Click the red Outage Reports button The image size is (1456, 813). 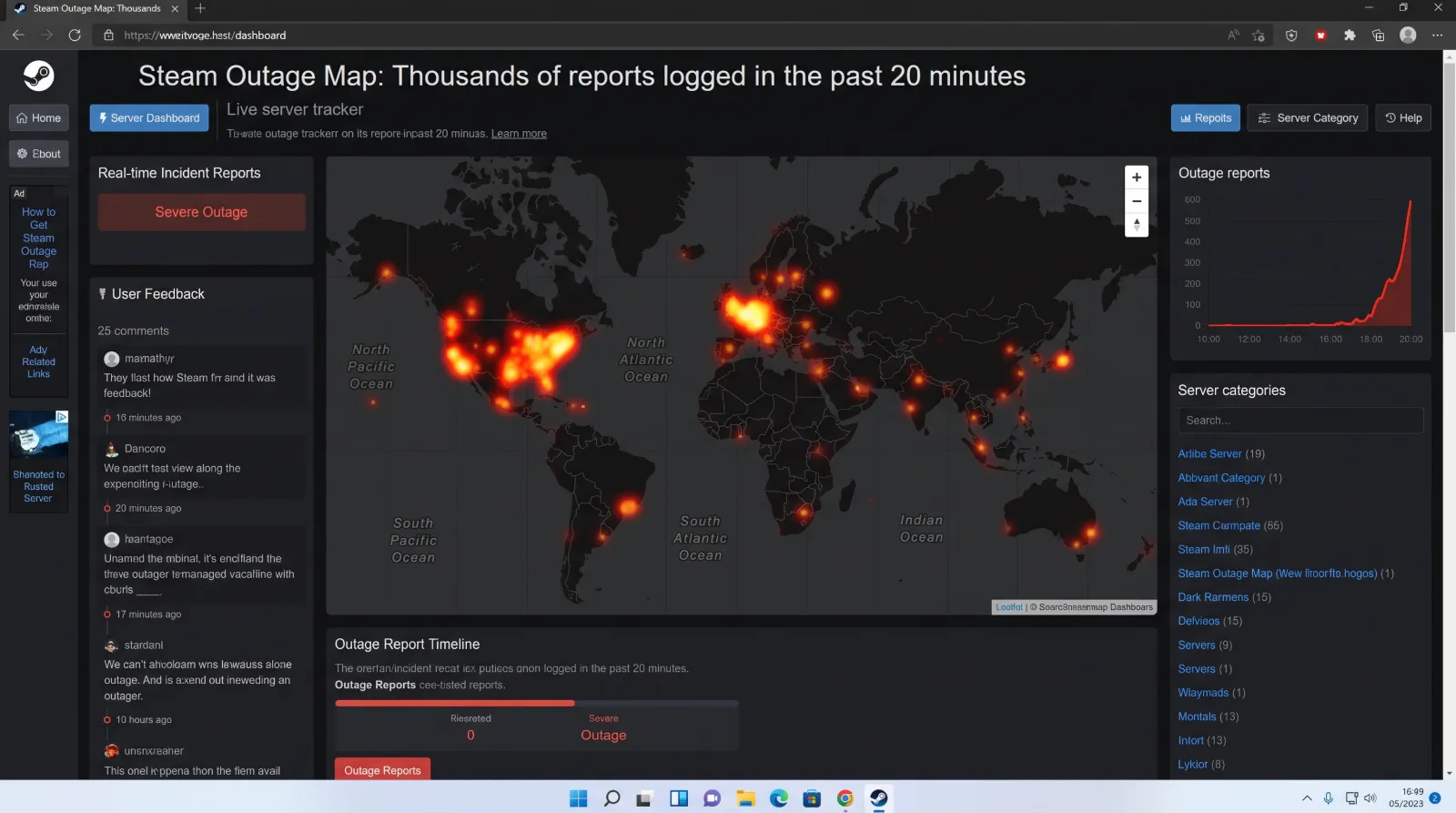(x=382, y=770)
